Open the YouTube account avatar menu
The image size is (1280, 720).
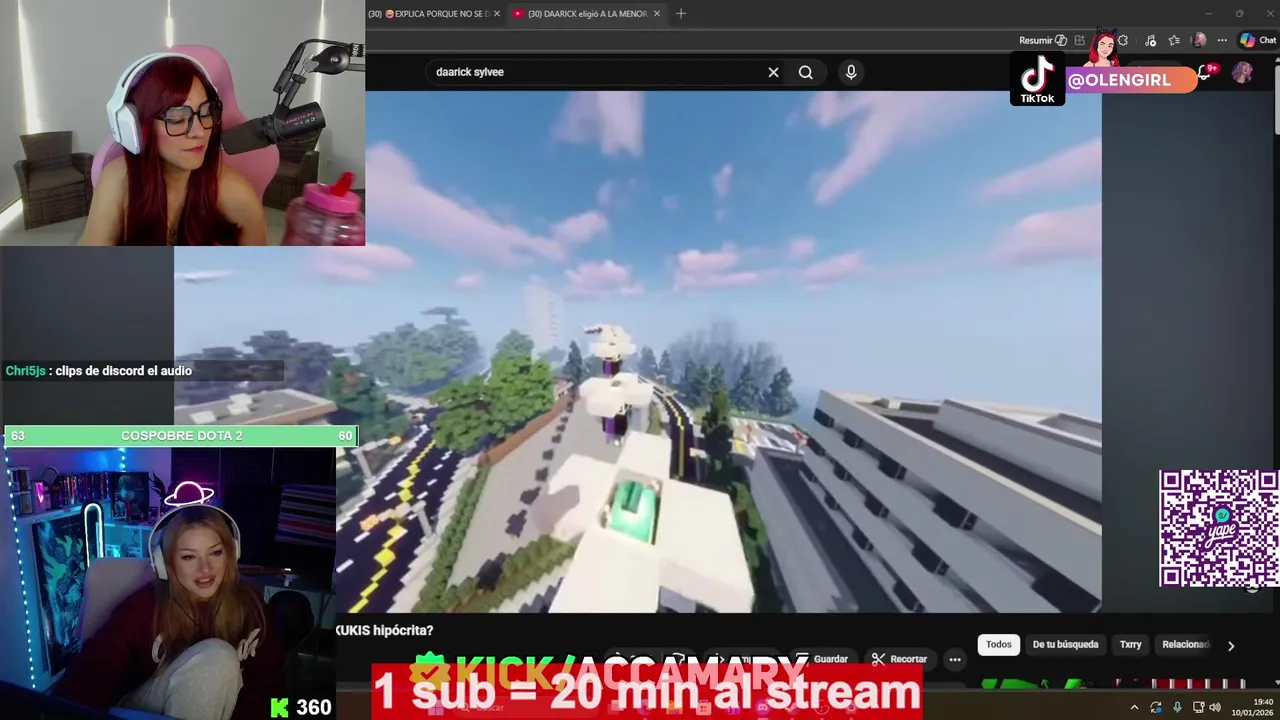[x=1243, y=73]
